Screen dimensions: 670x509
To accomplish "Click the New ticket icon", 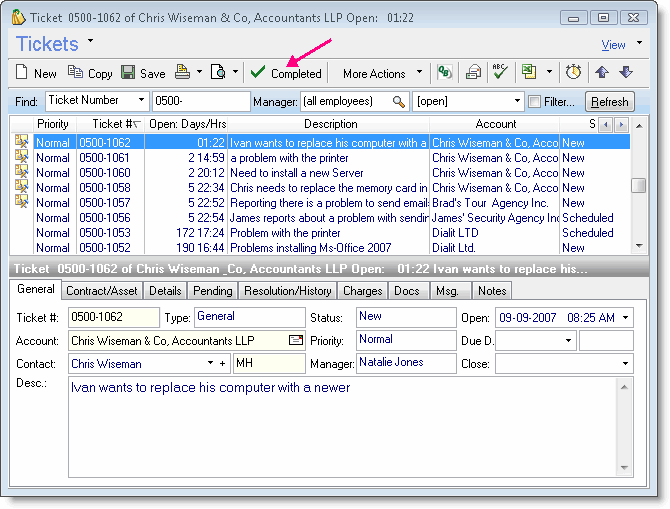I will coord(23,73).
